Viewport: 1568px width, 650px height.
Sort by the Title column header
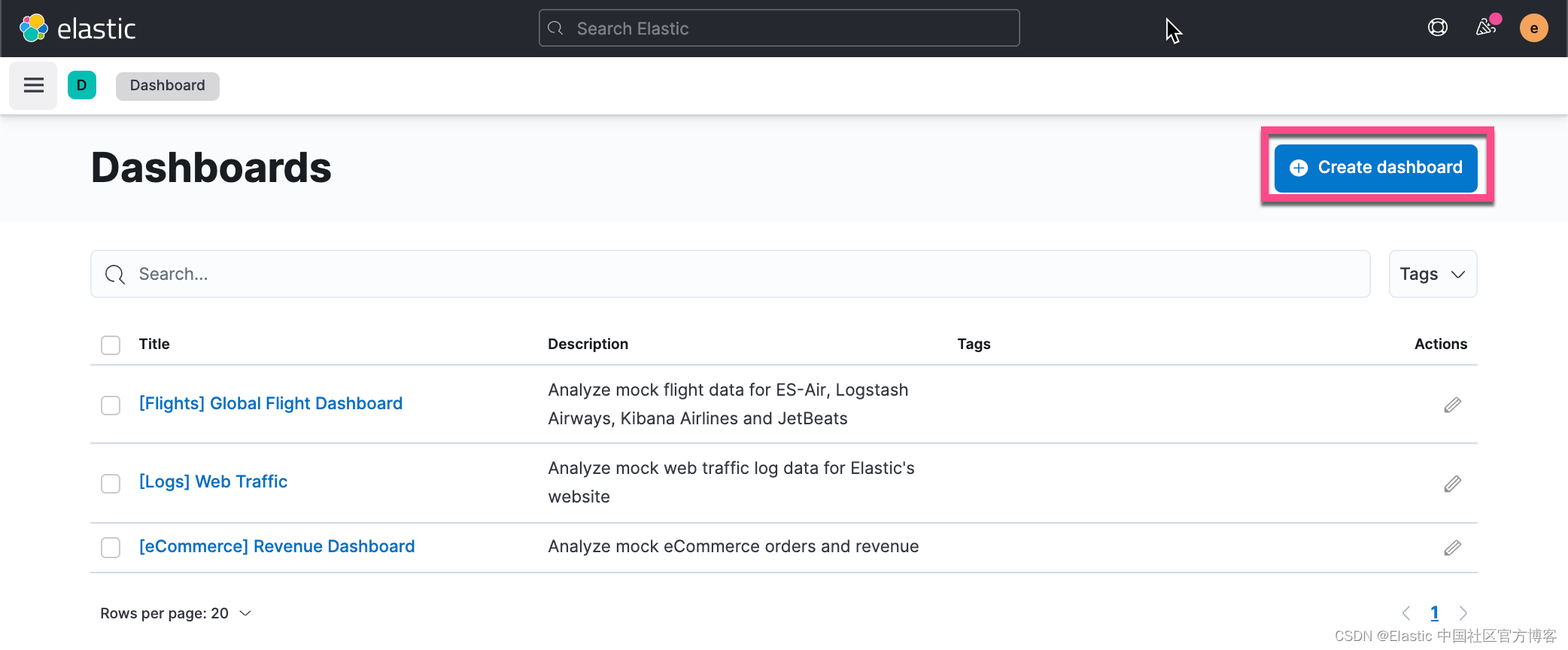[154, 344]
